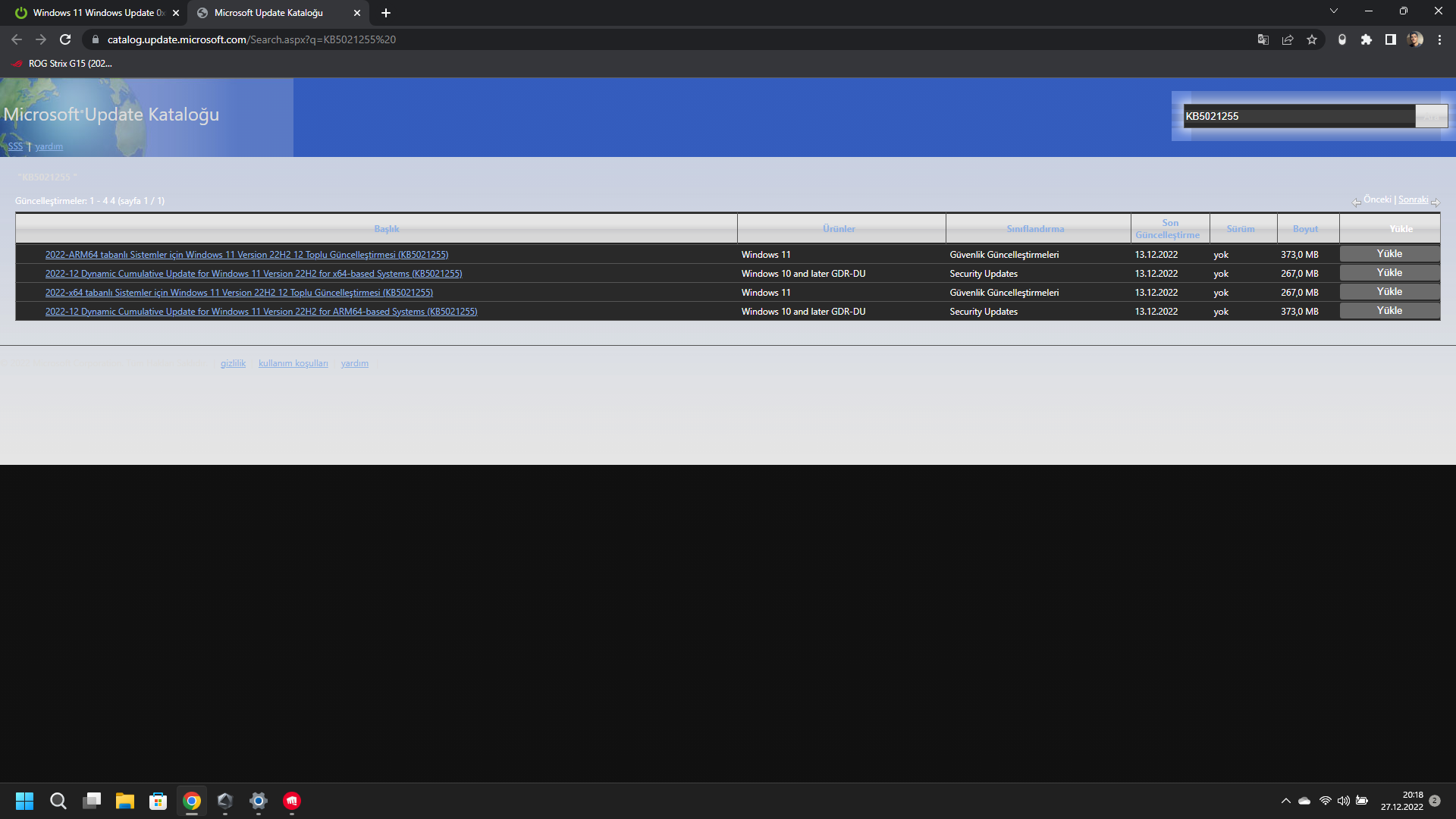Expand the tab search chevron

[1334, 11]
